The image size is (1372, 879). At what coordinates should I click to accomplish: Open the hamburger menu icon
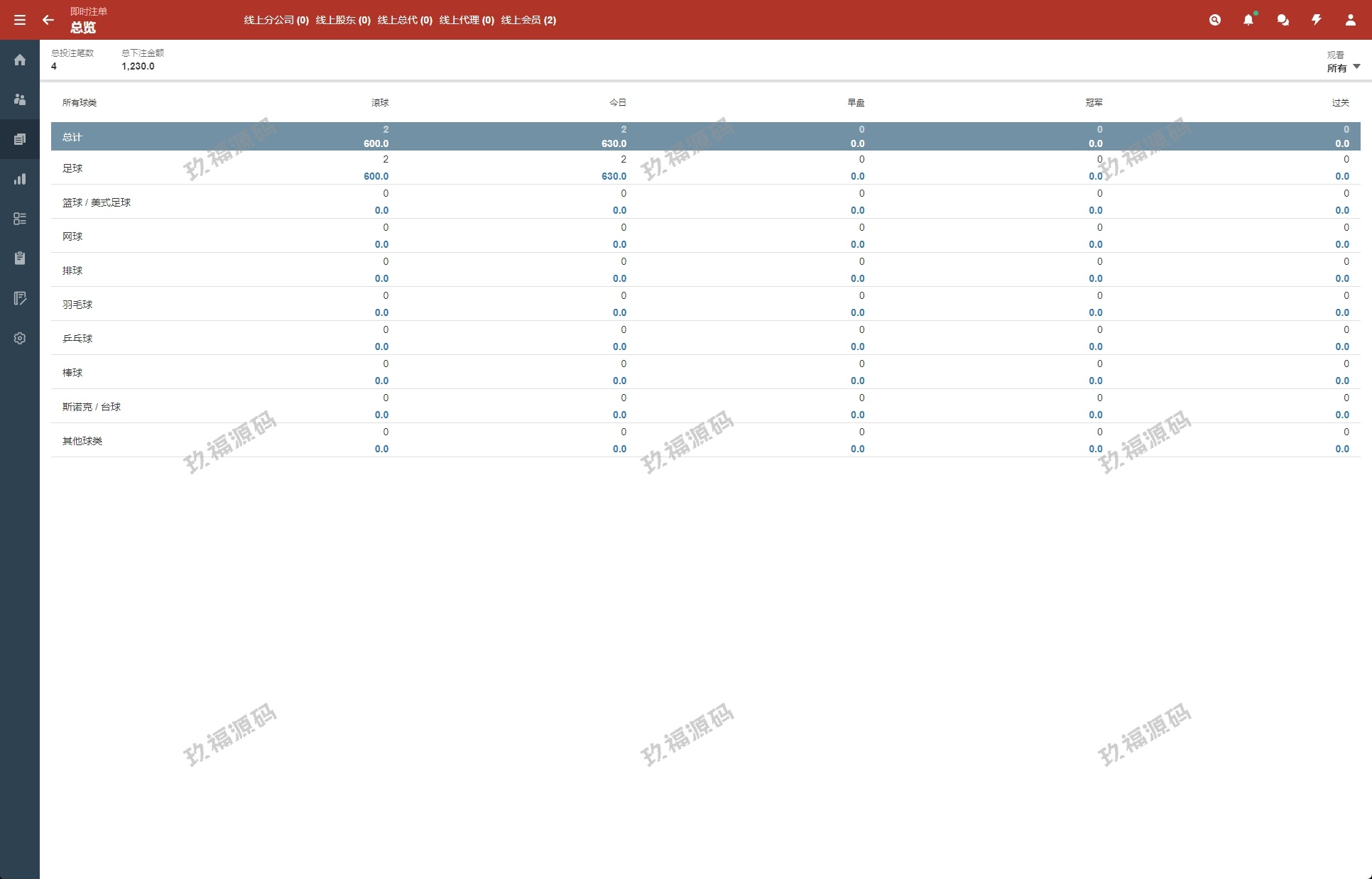(x=20, y=20)
